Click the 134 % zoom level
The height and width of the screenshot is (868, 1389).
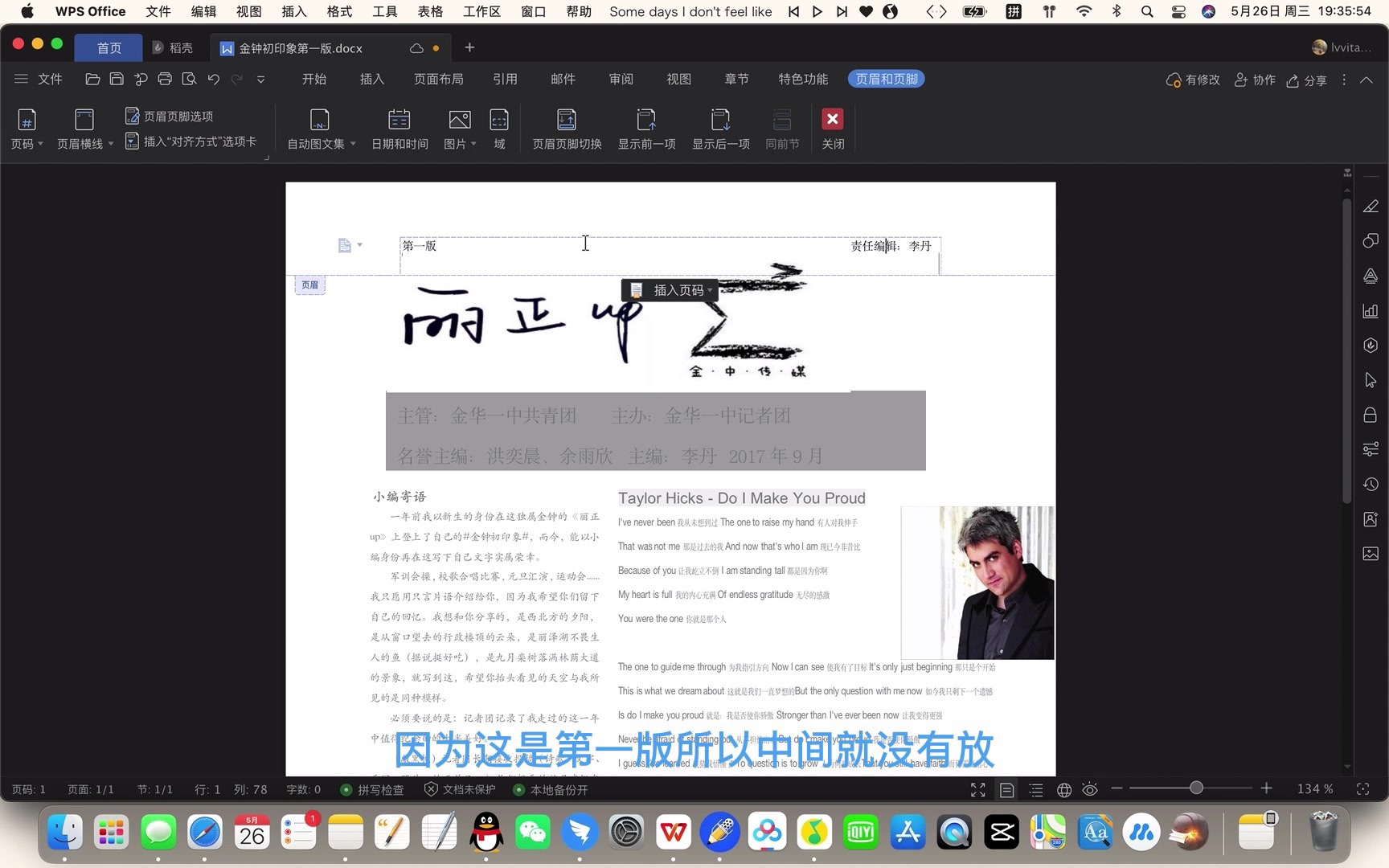coord(1315,789)
